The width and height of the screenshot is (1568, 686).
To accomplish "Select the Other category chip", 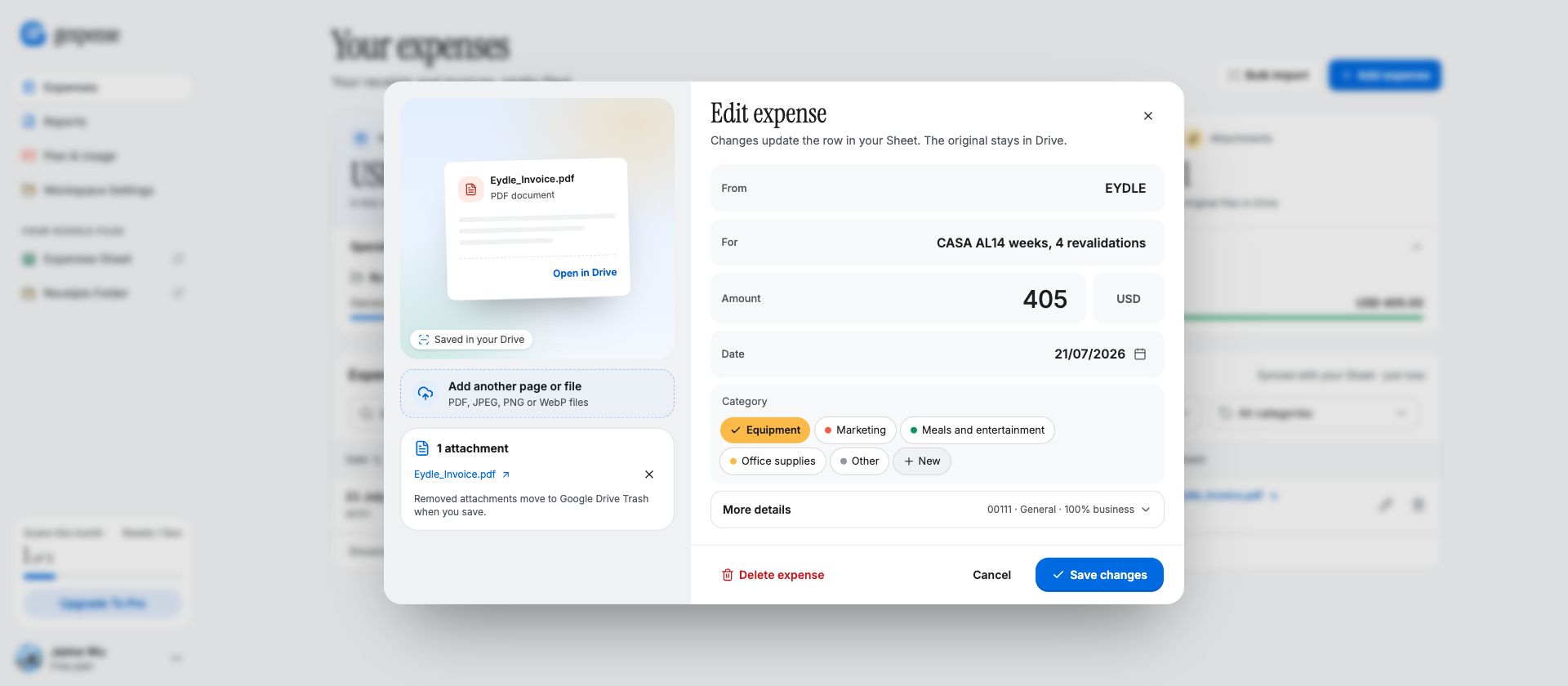I will (859, 461).
